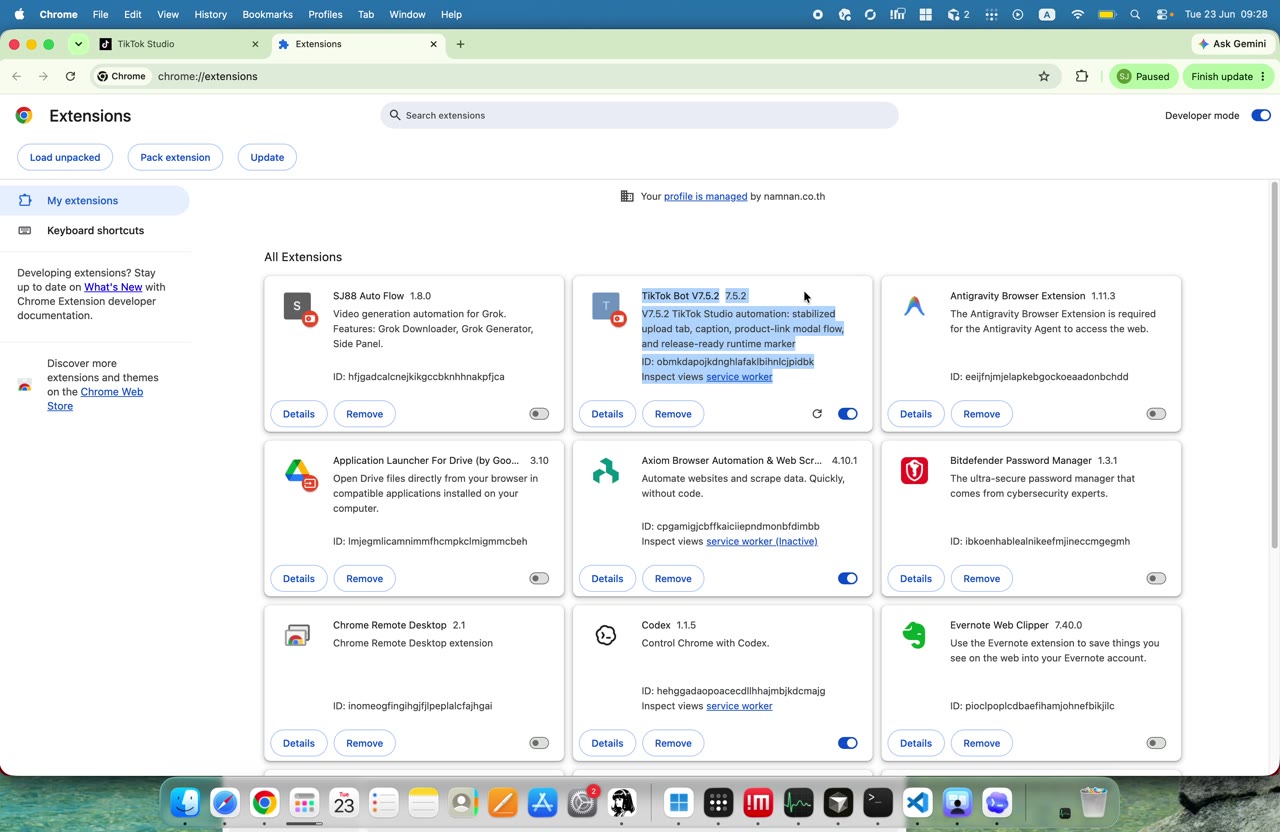Click the Pack extension button
The image size is (1280, 832).
tap(175, 157)
